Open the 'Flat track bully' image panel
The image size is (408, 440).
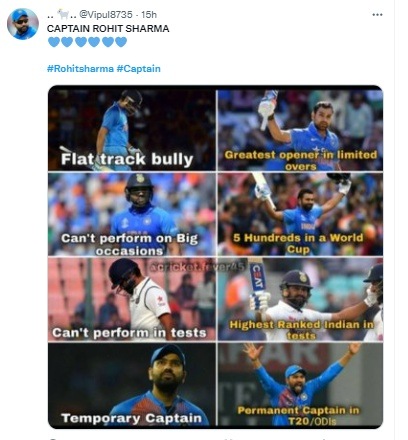point(132,130)
